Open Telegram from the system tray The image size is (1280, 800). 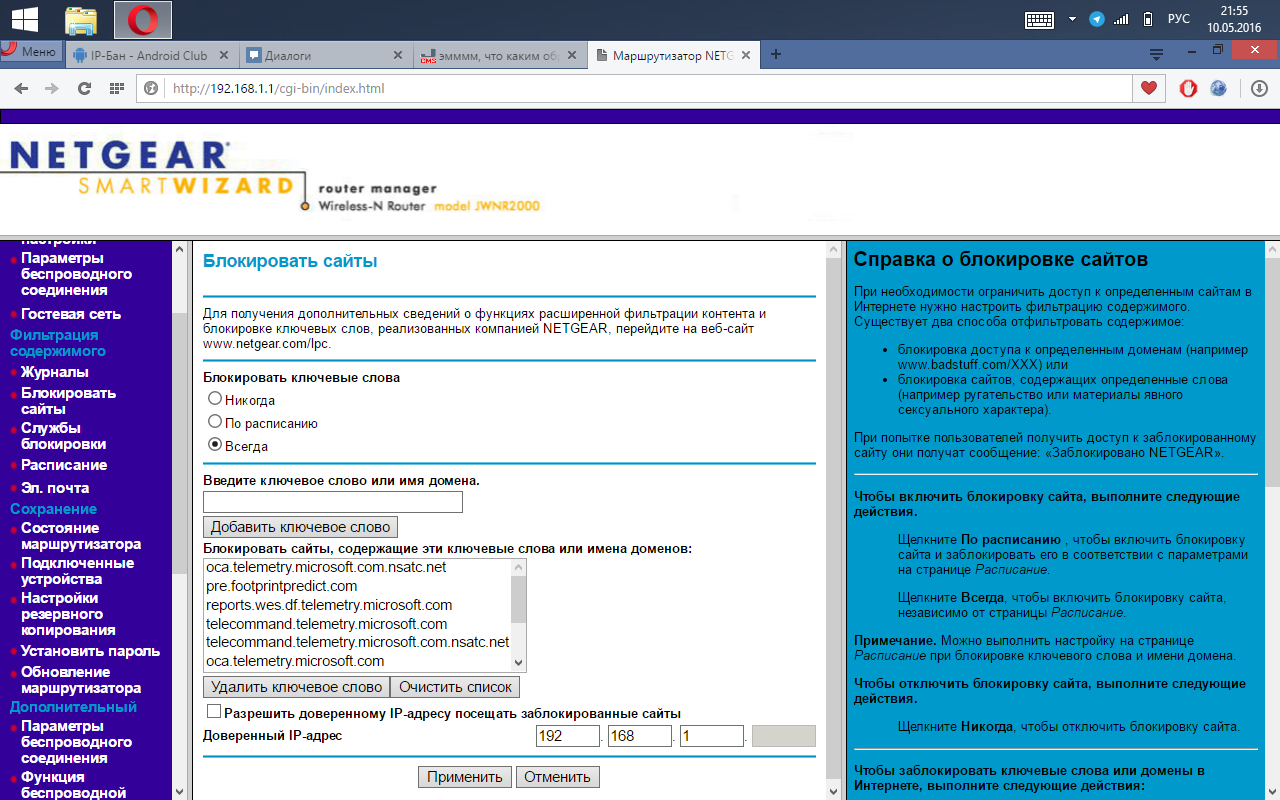pyautogui.click(x=1097, y=19)
